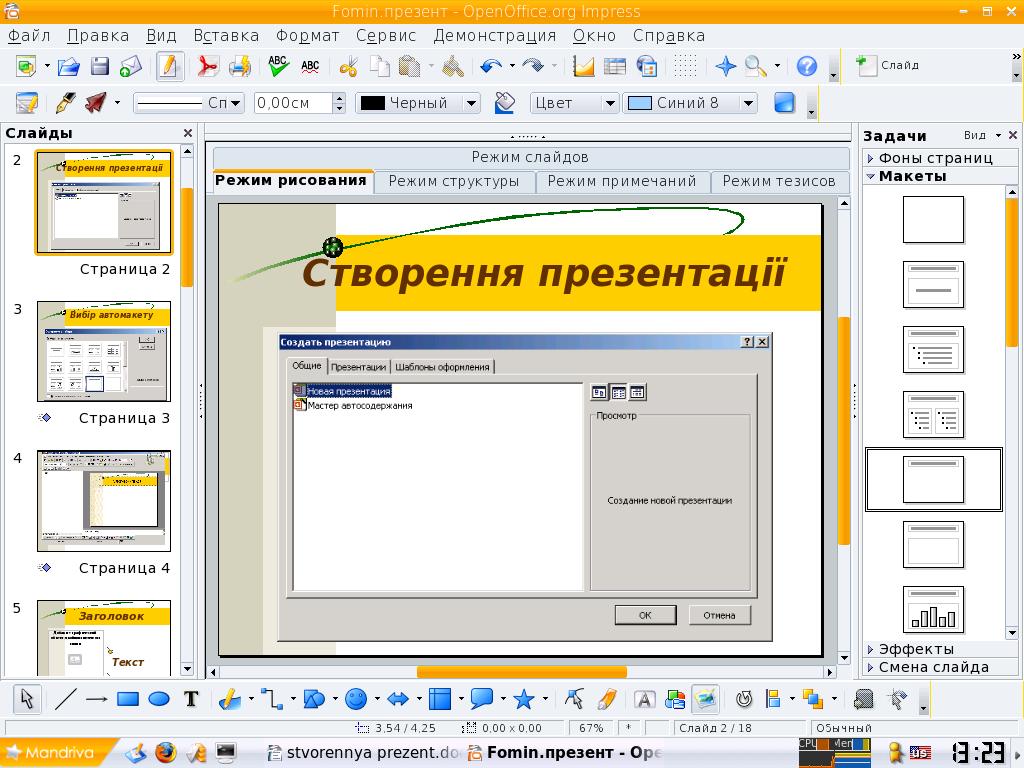Send document as e-mail icon

point(131,66)
